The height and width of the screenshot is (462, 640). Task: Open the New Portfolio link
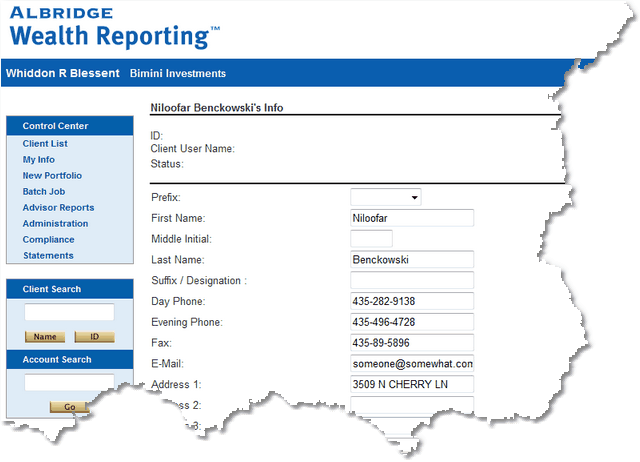[x=52, y=176]
